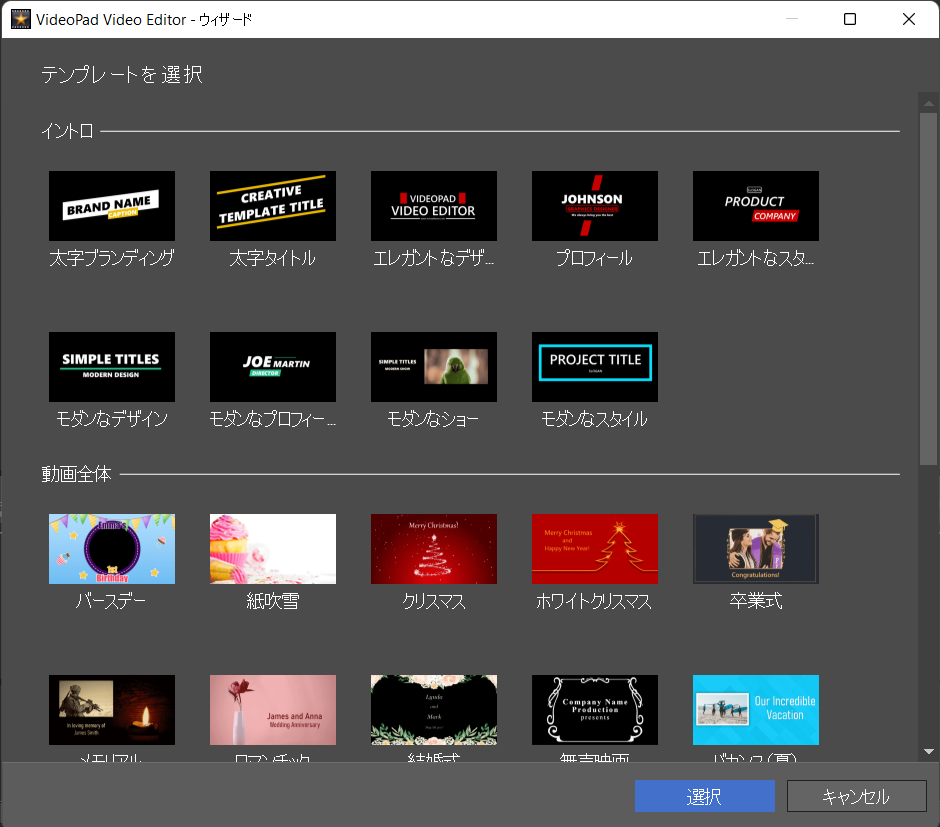Click the scrollbar down arrow
The width and height of the screenshot is (940, 827).
[928, 751]
